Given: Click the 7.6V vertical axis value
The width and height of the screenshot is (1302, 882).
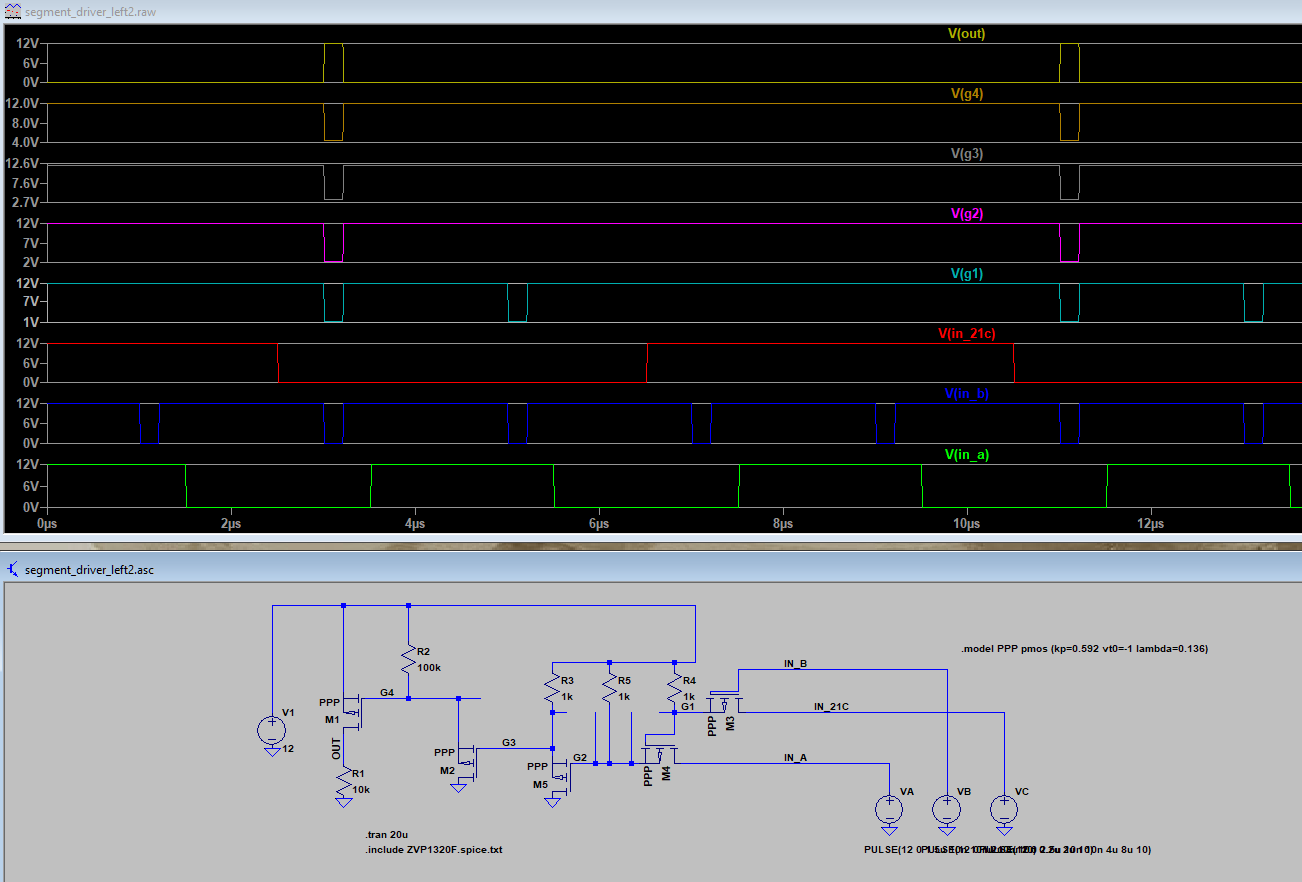Looking at the screenshot, I should 25,183.
